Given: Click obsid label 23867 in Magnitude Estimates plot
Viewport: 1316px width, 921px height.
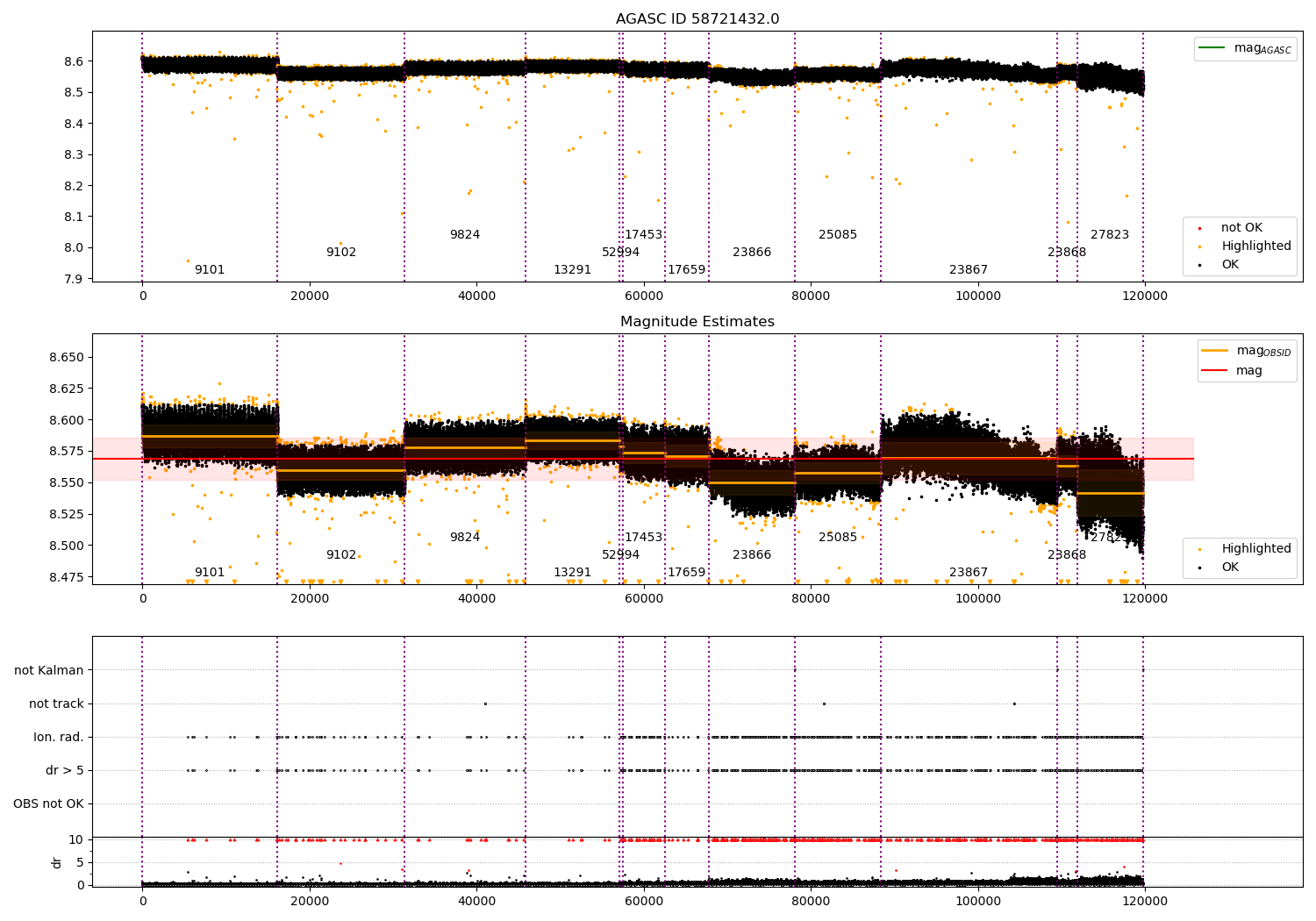Looking at the screenshot, I should coord(969,573).
